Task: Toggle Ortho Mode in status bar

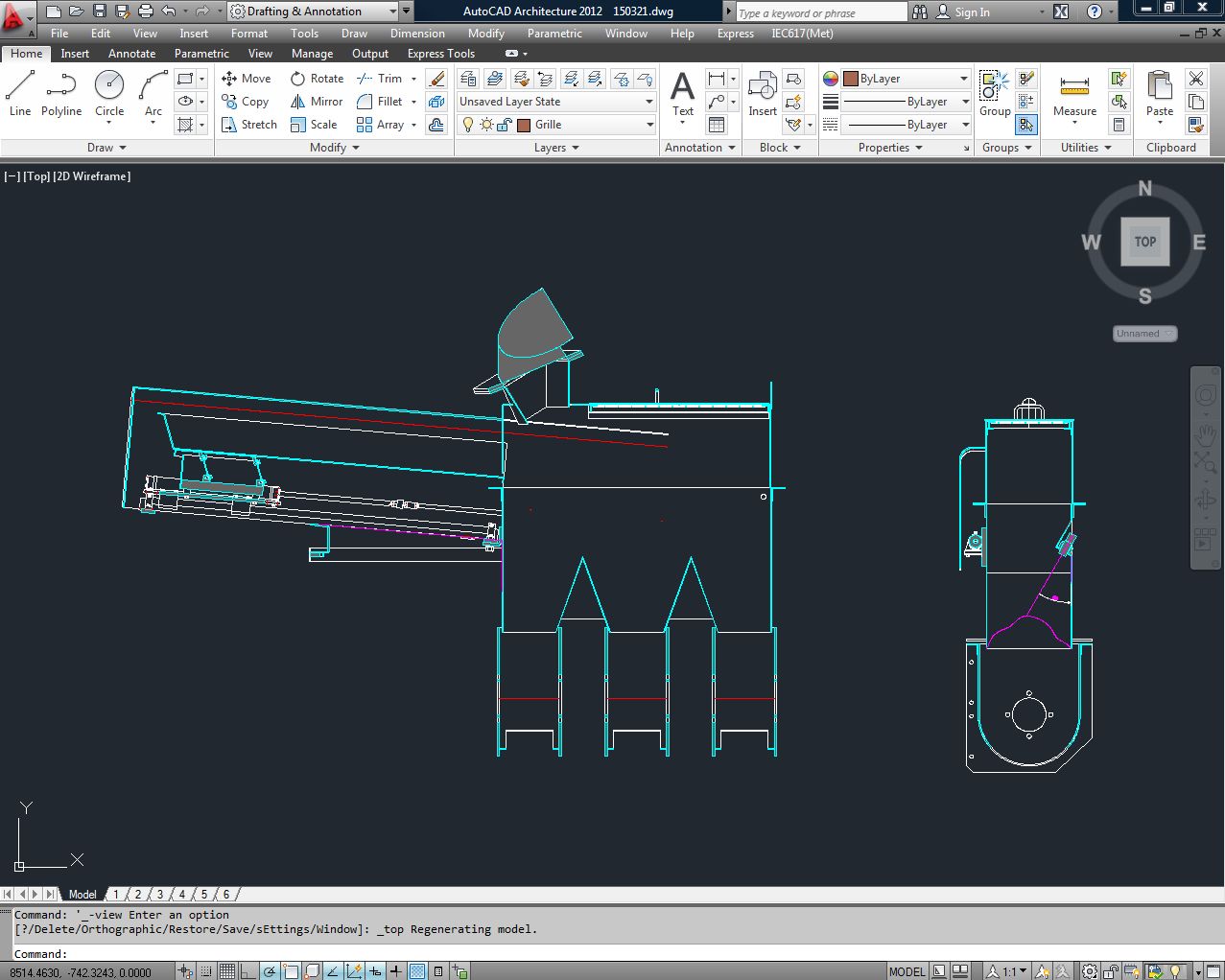Action: 248,971
